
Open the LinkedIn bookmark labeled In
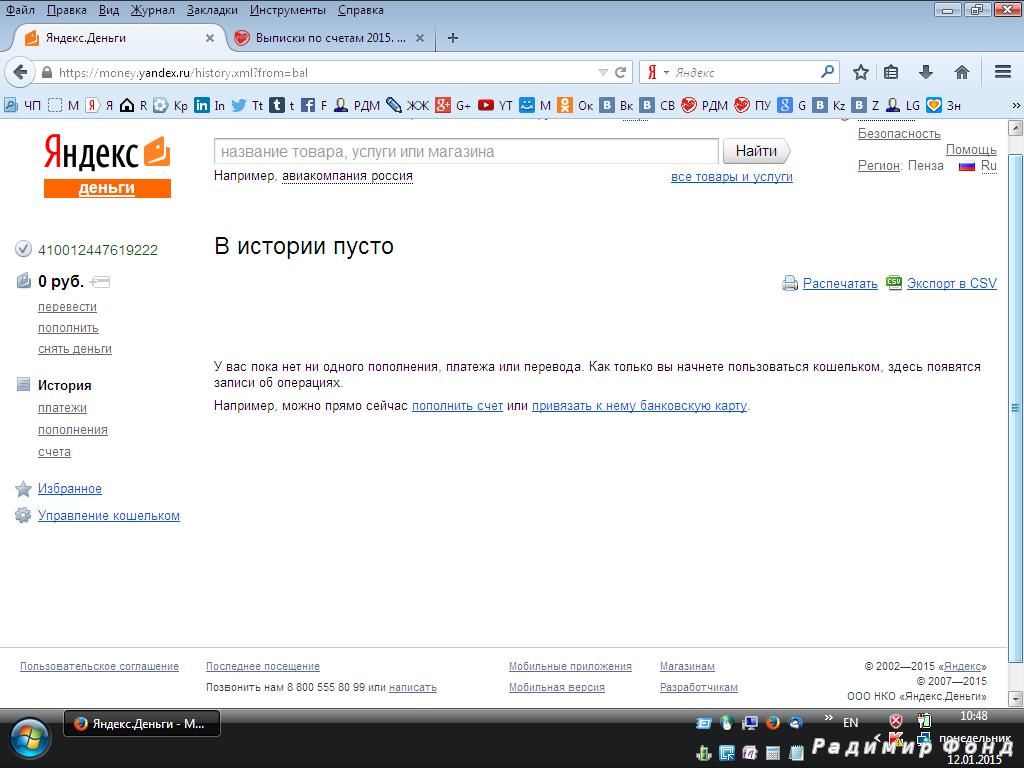tap(209, 105)
